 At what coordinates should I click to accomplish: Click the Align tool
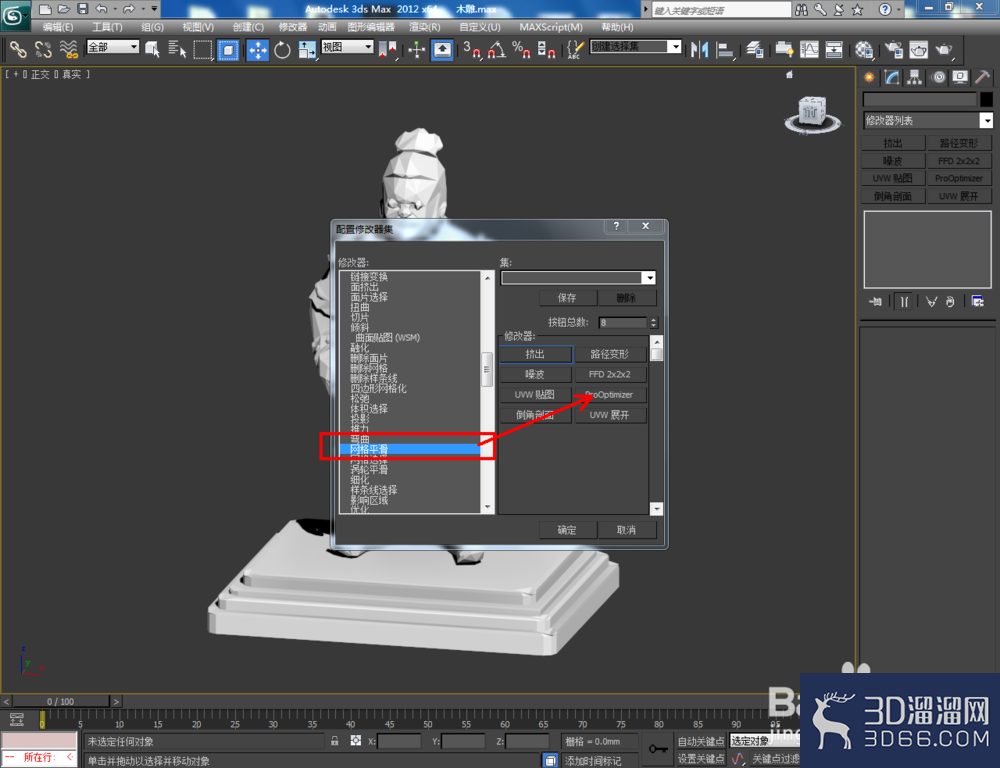[x=725, y=49]
